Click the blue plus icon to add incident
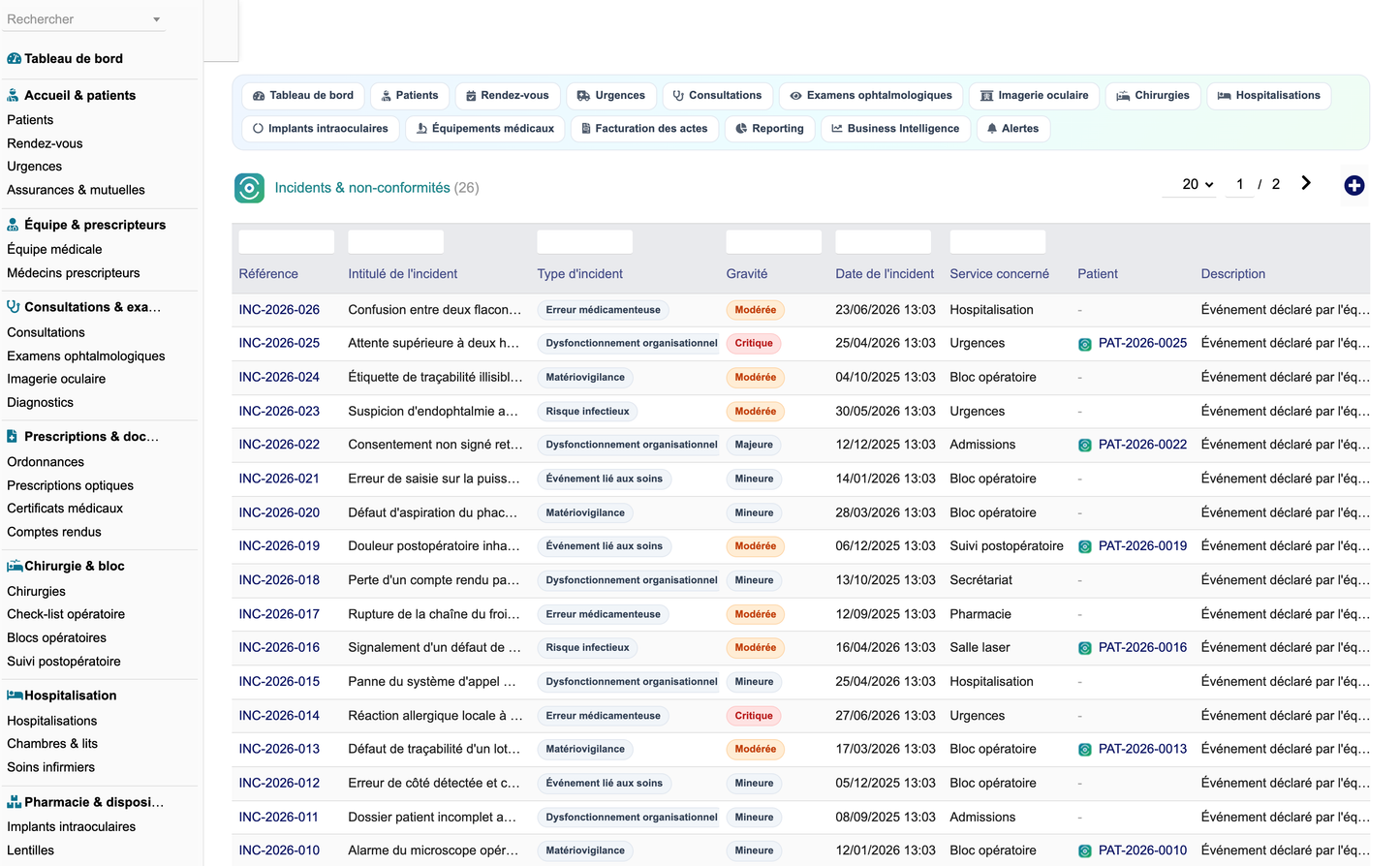 coord(1354,185)
